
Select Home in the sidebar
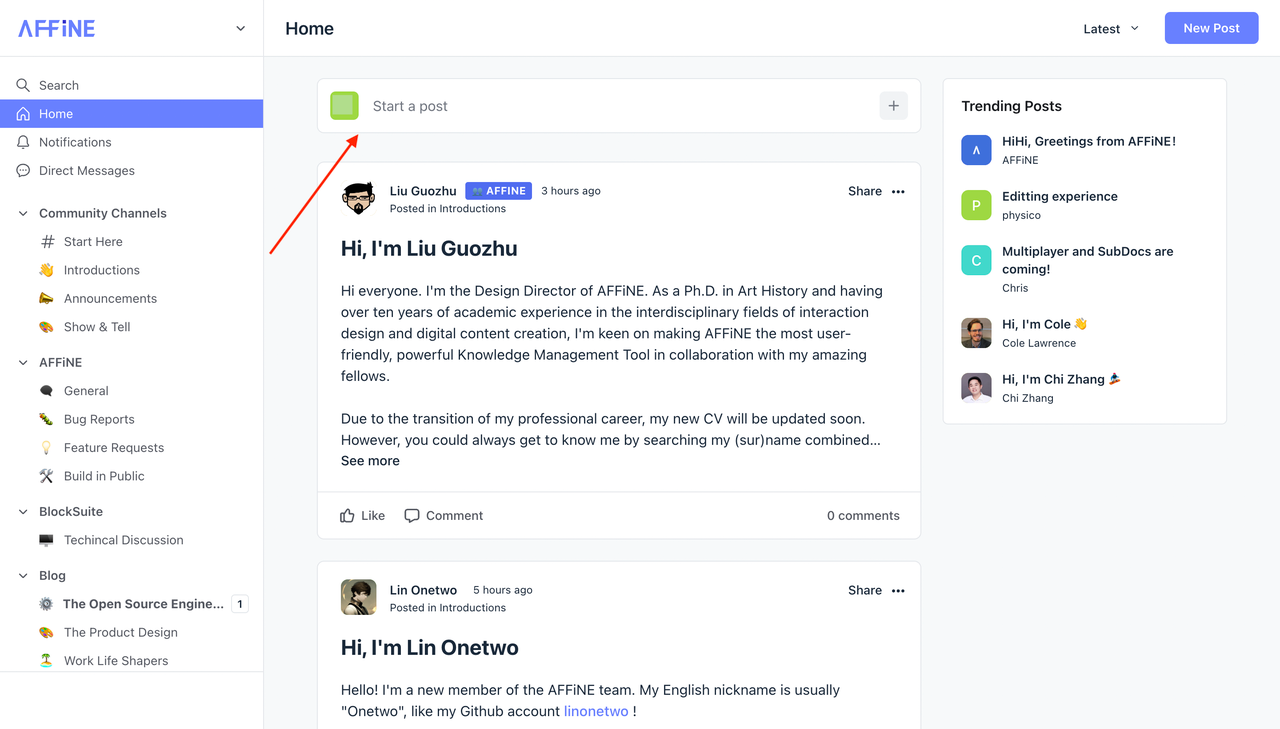(132, 114)
